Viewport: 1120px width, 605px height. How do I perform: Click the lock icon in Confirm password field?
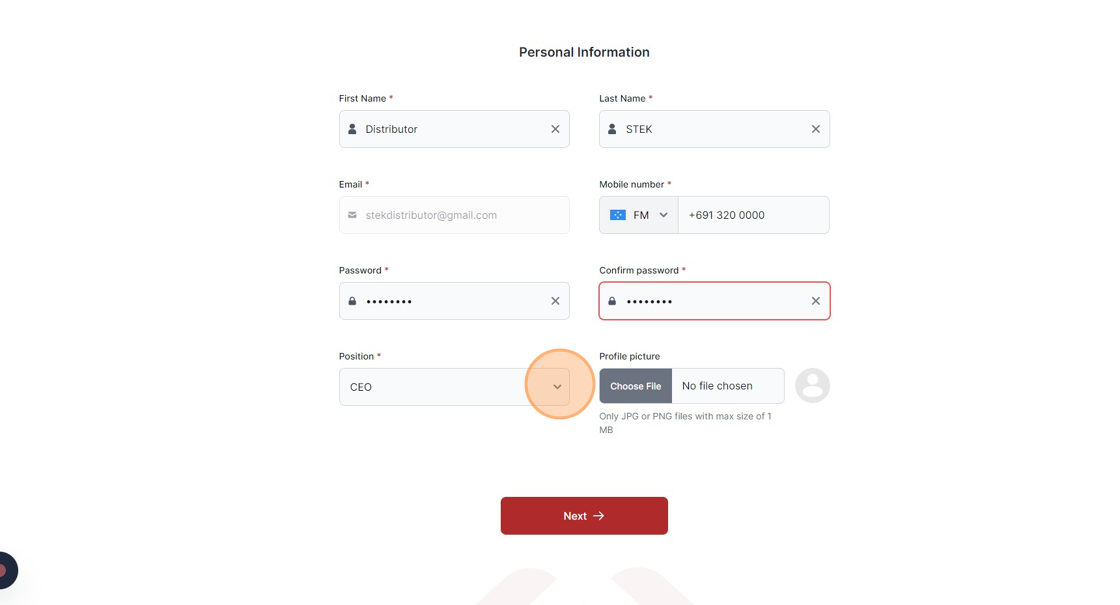pyautogui.click(x=612, y=301)
